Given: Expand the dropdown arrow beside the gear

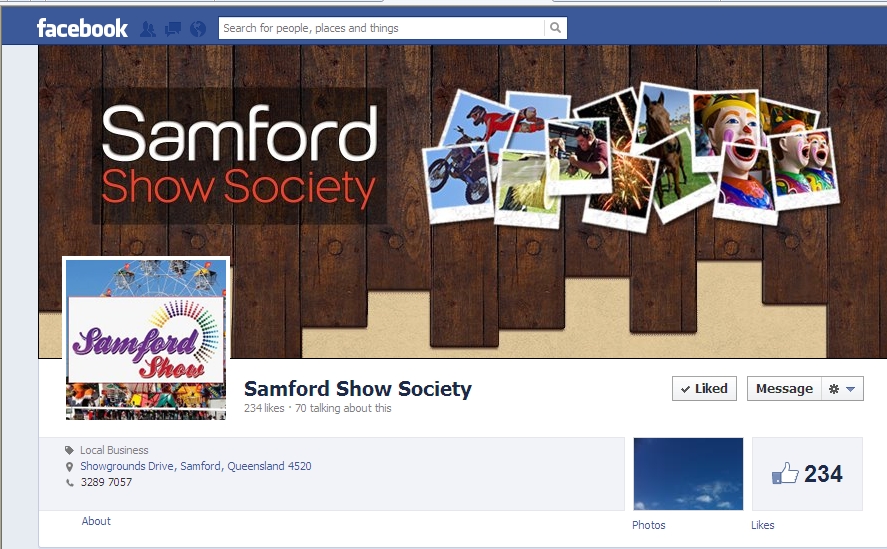Looking at the screenshot, I should coord(850,389).
